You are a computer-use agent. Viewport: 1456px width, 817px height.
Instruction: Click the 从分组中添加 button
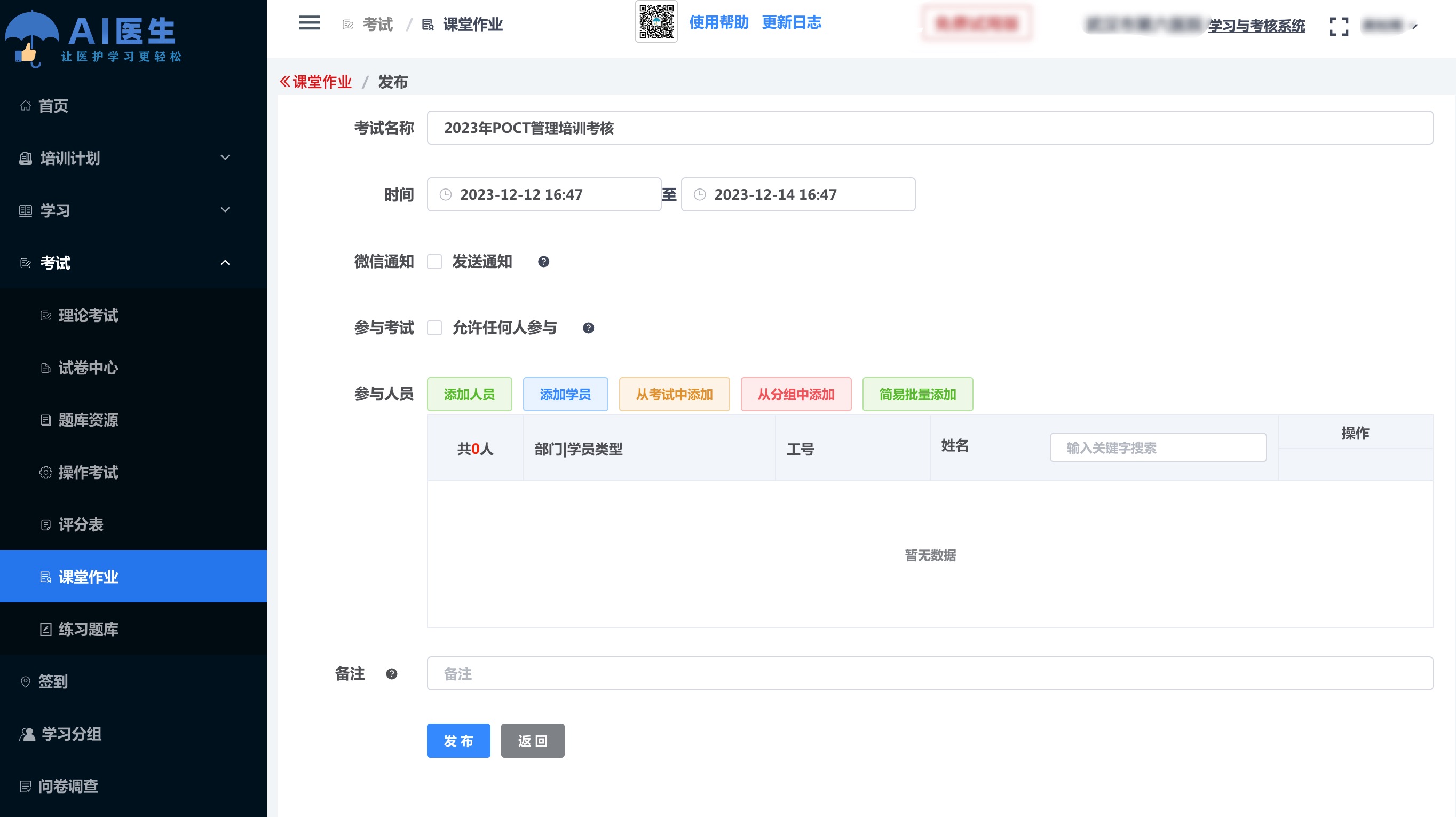tap(796, 394)
